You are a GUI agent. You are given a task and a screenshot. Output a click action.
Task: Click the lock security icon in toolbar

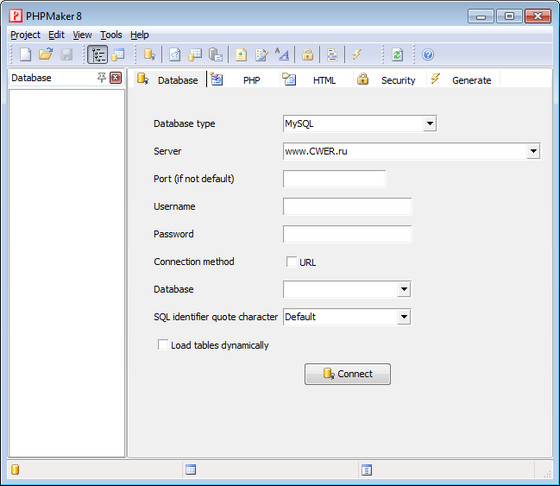pos(308,55)
